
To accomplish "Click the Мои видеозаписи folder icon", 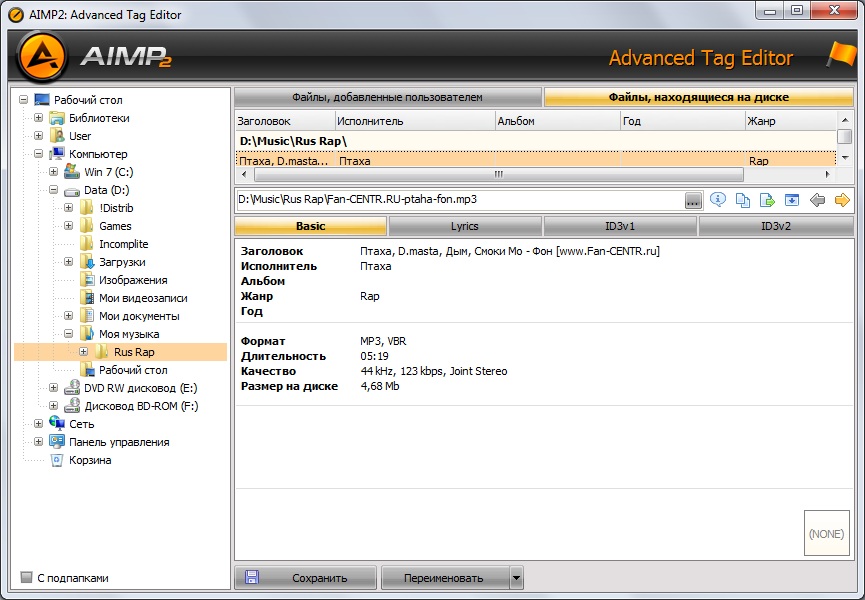I will pyautogui.click(x=87, y=298).
